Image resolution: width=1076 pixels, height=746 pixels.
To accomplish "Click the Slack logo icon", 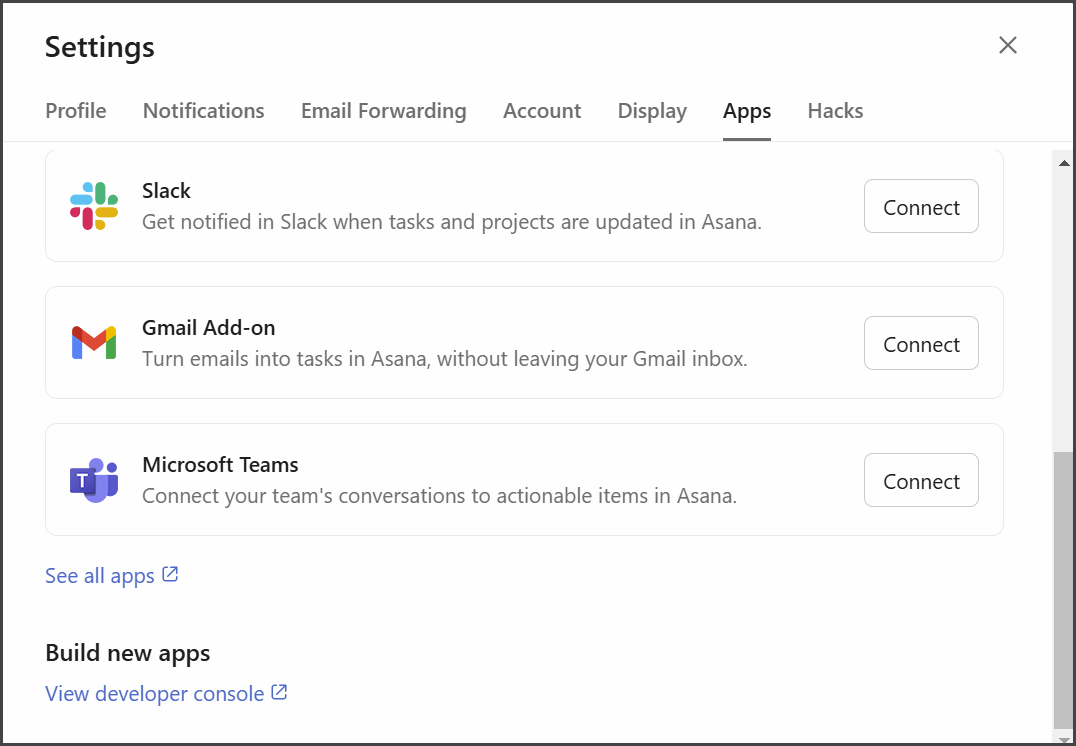I will click(94, 206).
